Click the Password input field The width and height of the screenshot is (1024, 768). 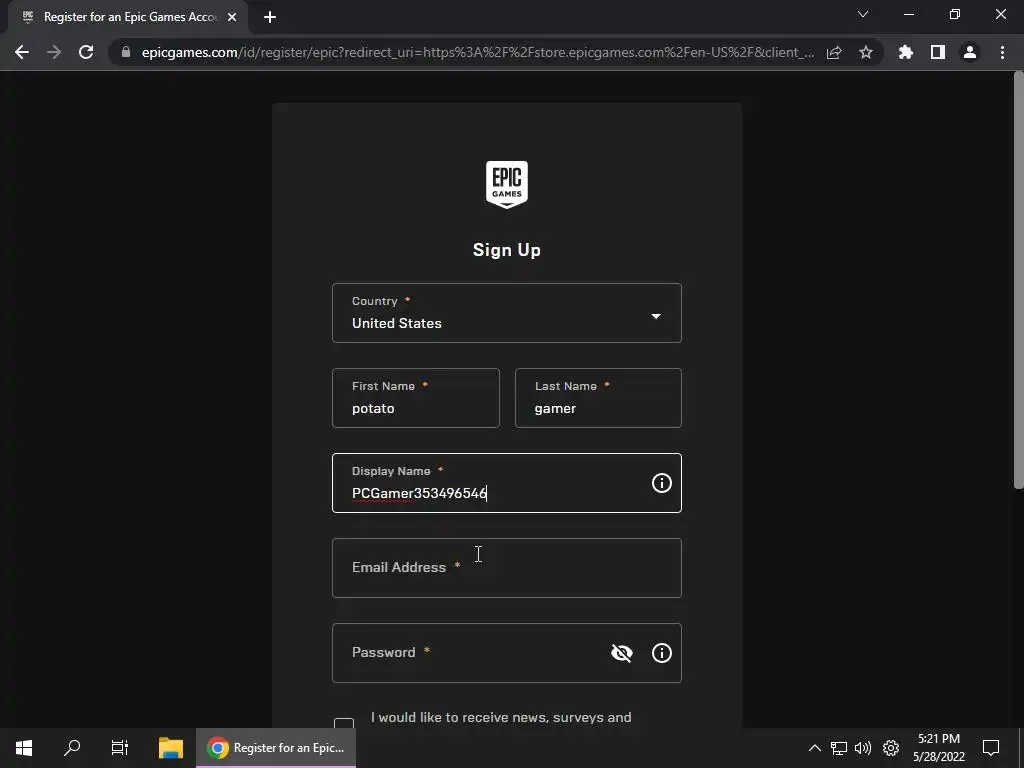point(507,652)
